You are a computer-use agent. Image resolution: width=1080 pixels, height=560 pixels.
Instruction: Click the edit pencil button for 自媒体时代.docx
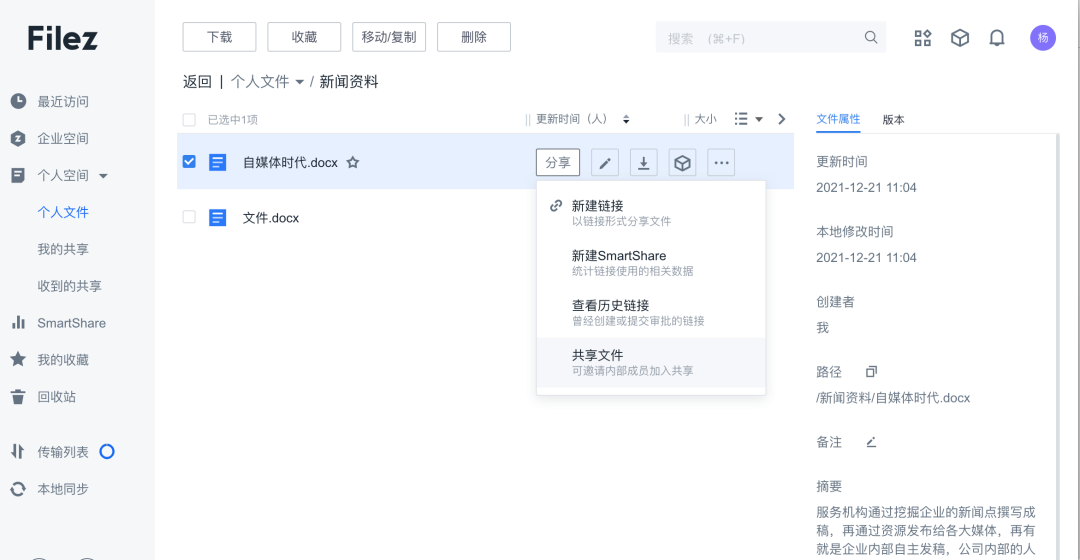point(605,163)
